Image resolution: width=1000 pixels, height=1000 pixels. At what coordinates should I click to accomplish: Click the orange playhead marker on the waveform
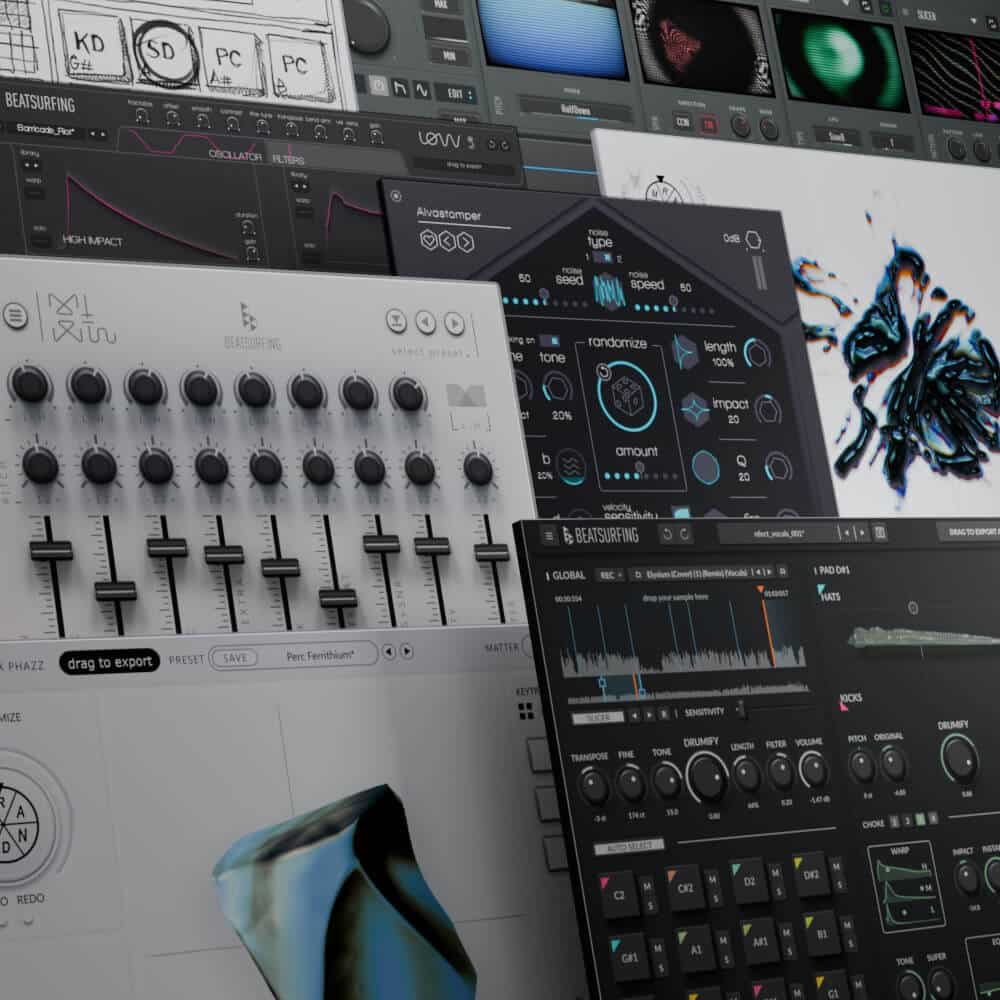[761, 590]
